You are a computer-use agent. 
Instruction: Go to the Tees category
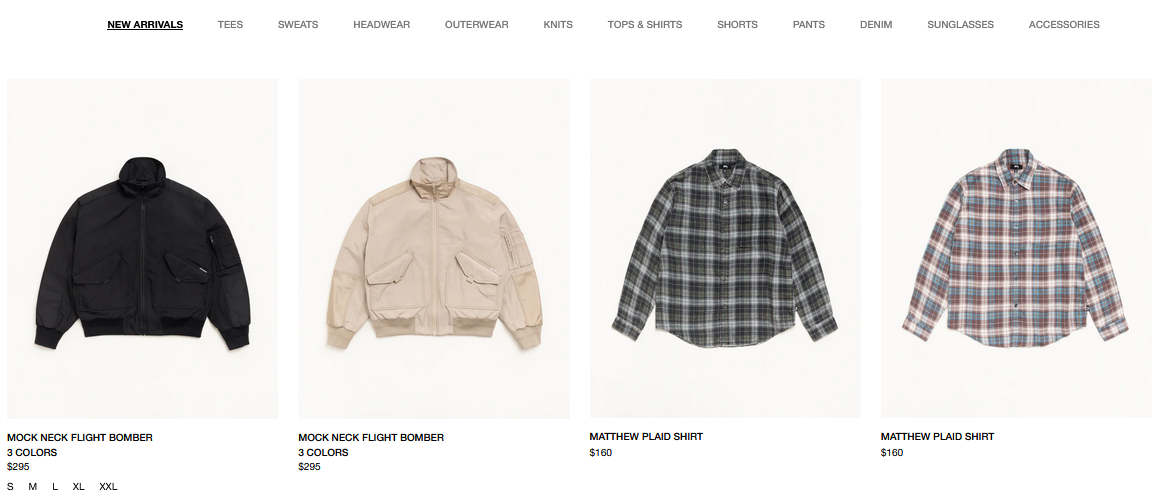click(230, 24)
